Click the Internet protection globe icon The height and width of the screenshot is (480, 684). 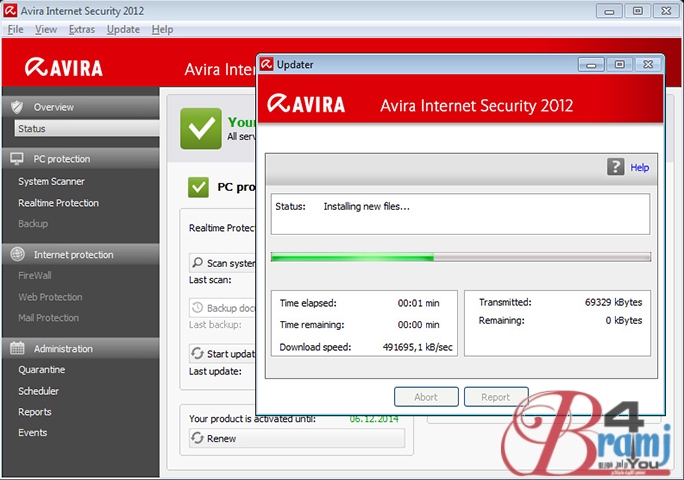(17, 254)
